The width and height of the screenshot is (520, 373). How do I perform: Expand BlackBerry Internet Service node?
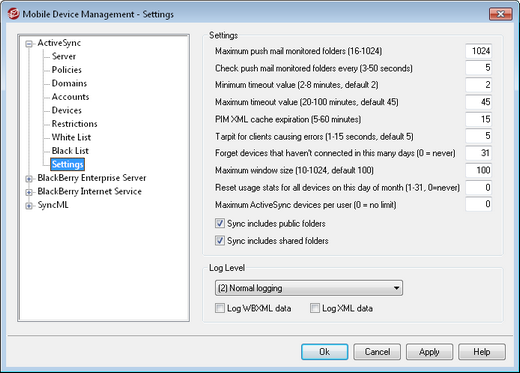click(x=29, y=192)
